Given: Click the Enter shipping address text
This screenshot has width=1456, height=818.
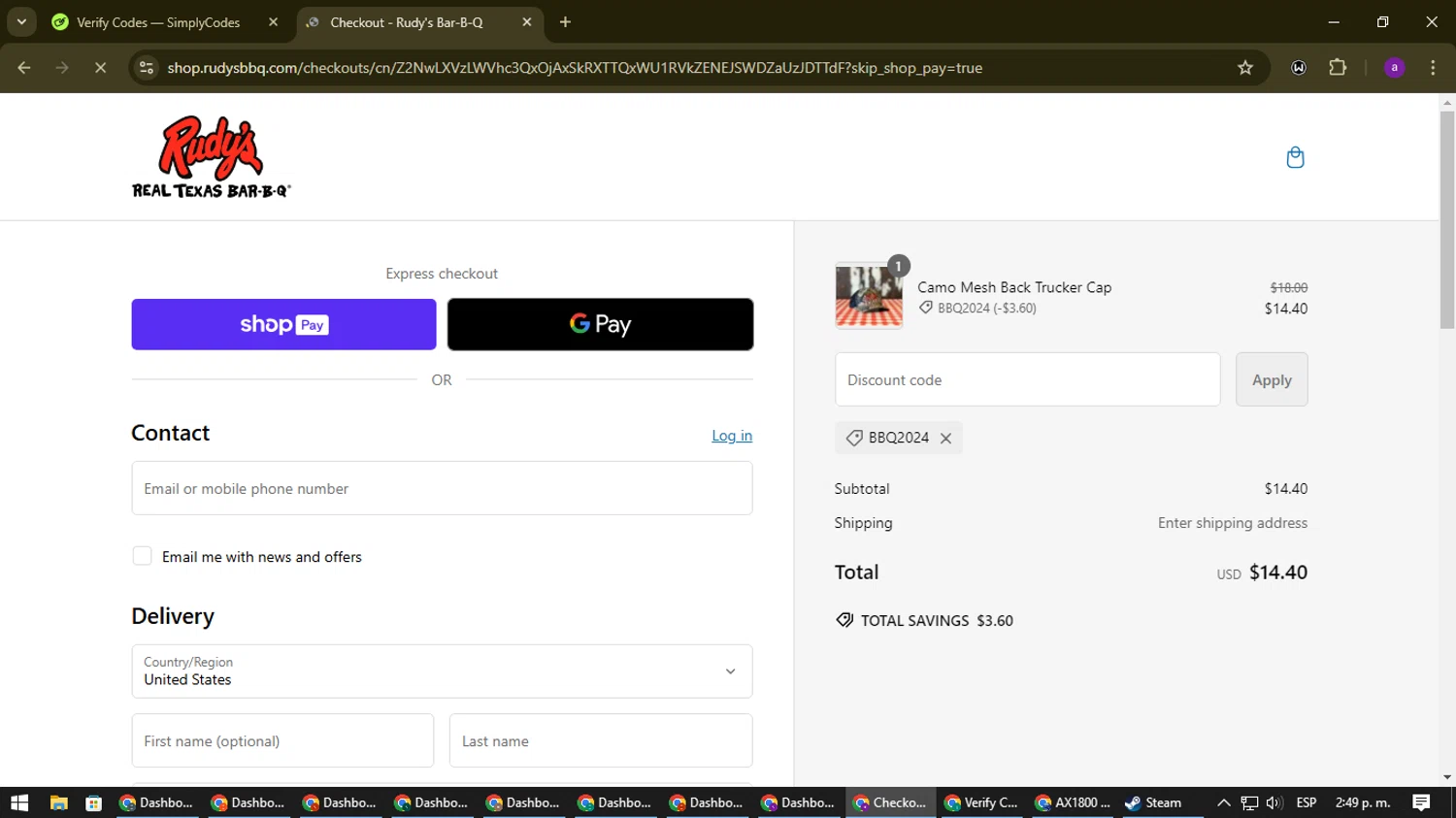Looking at the screenshot, I should pyautogui.click(x=1232, y=522).
